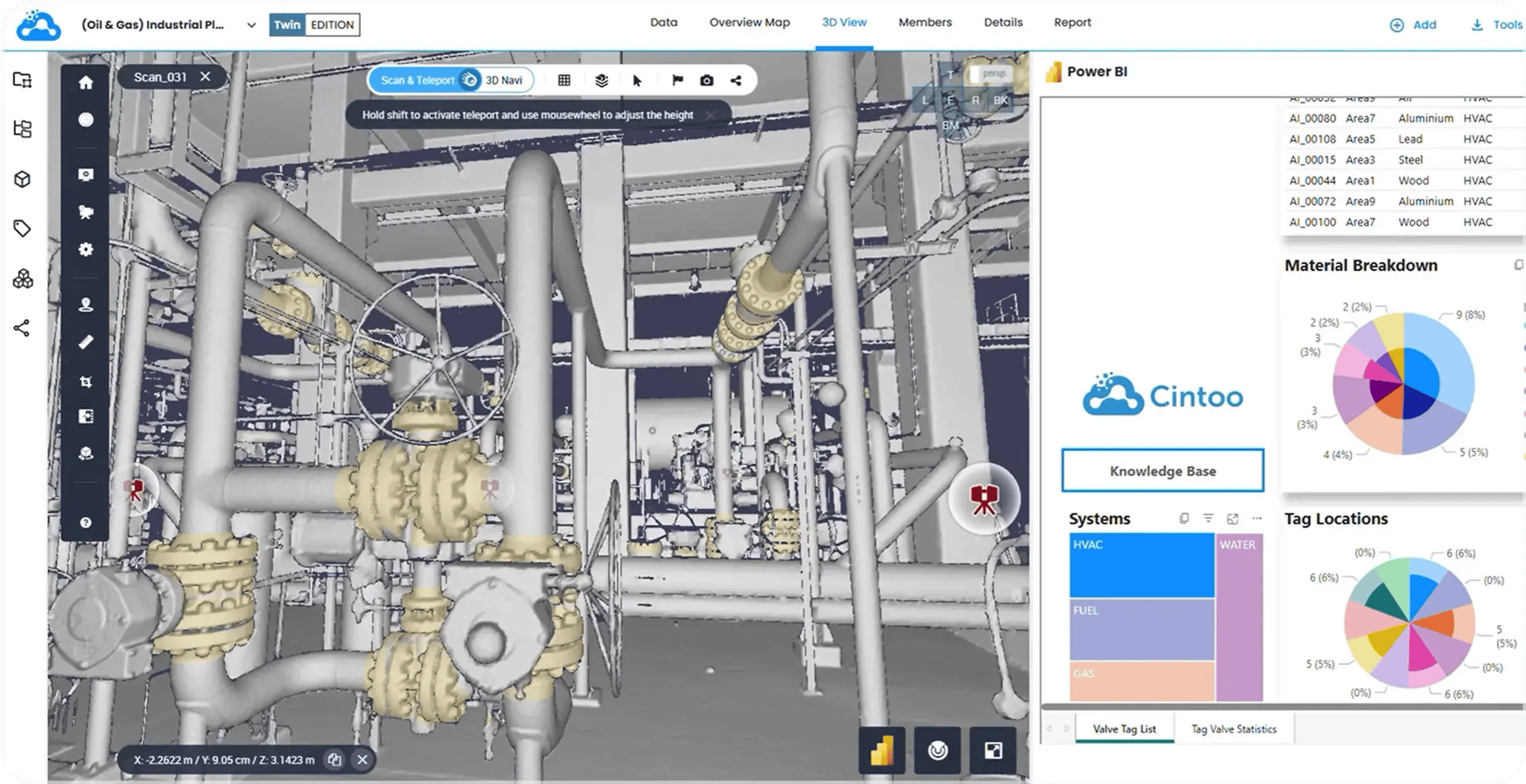Click the Knowledge Base button
1526x784 pixels.
1162,471
